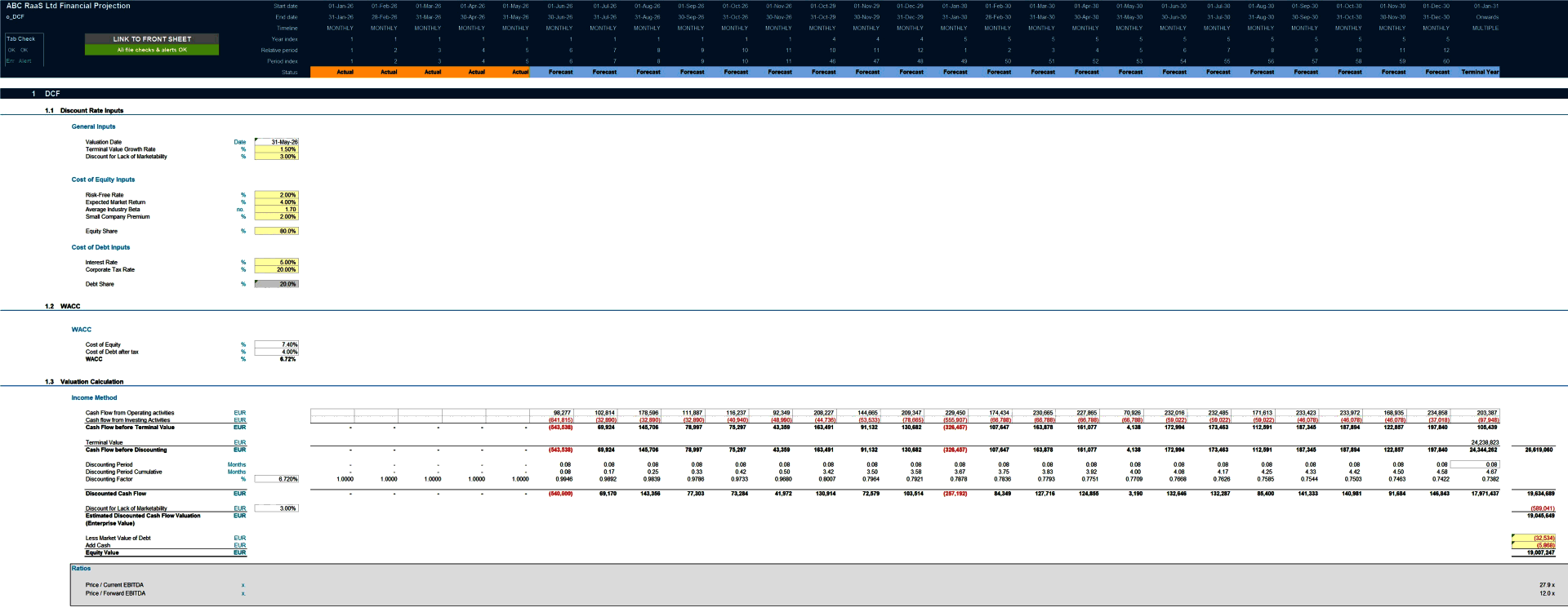Select the 'Cash Flow before Discounting' row label
Screen dimensions: 1568x612
(x=126, y=450)
